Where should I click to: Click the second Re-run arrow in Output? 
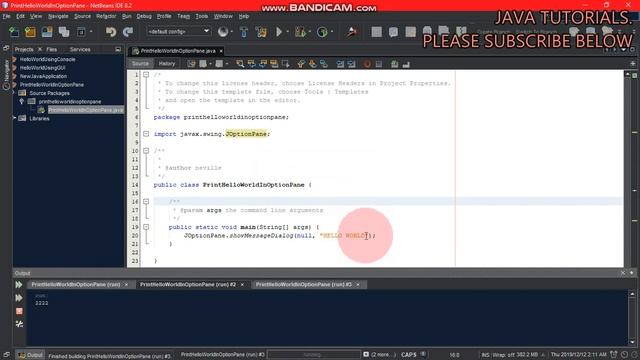[19, 298]
